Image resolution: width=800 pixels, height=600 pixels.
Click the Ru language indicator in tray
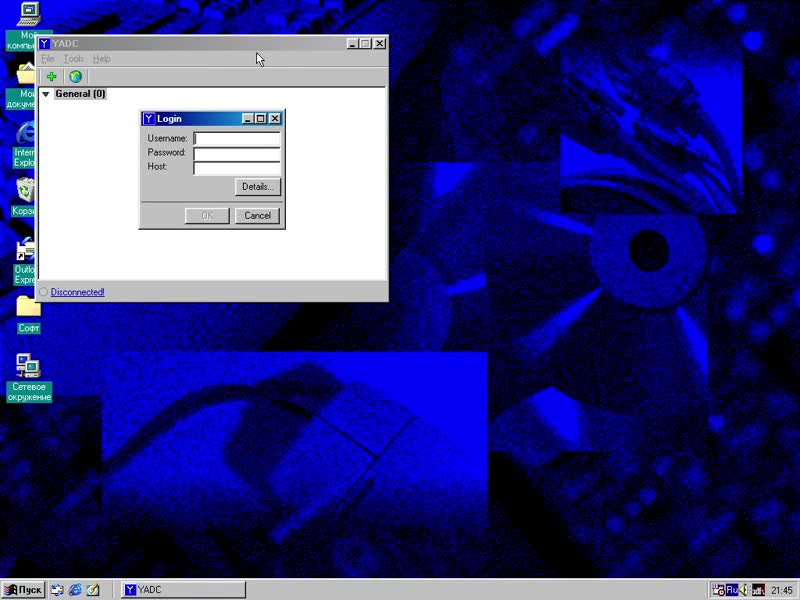click(731, 590)
